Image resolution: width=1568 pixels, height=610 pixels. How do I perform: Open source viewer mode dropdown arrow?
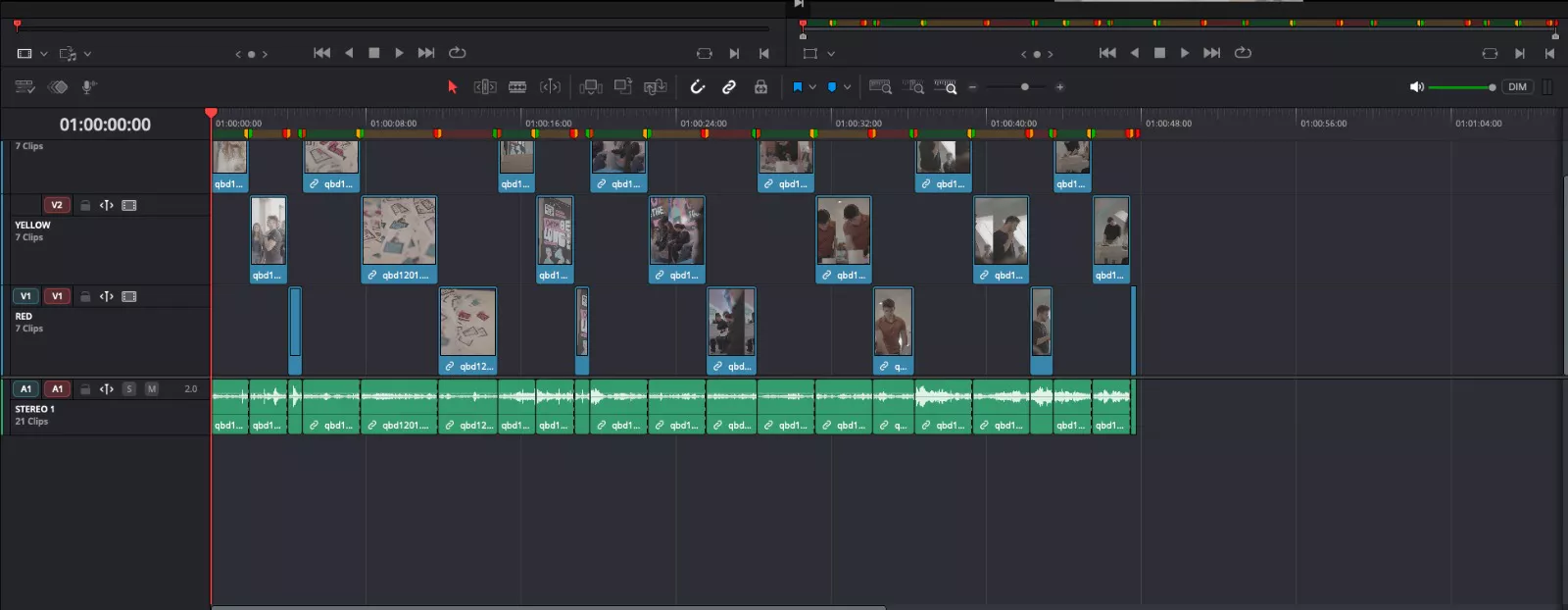coord(44,54)
